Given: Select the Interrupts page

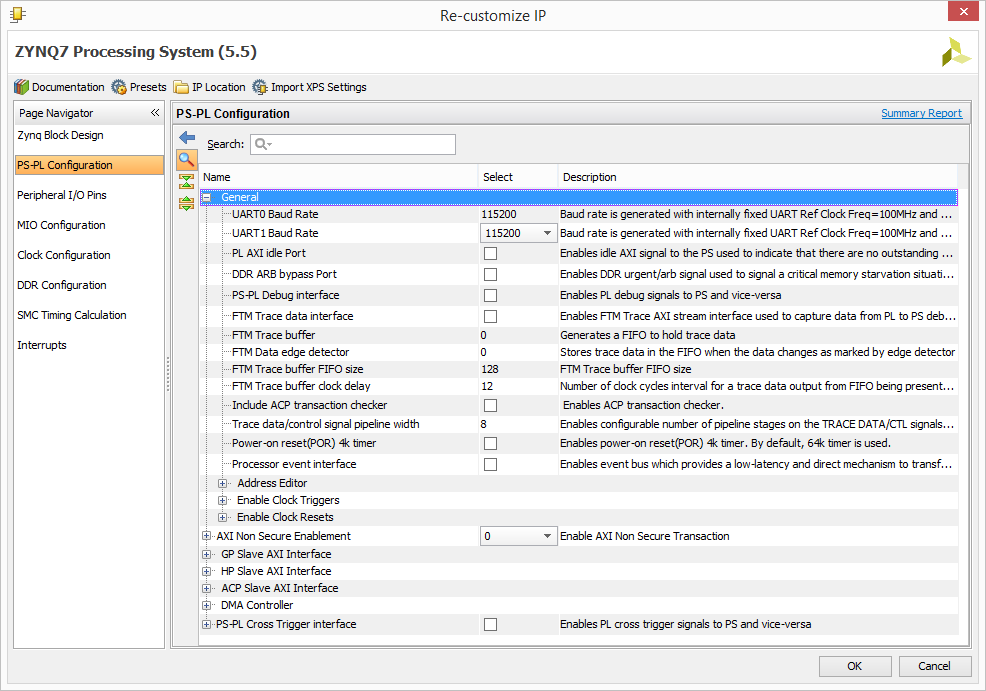Looking at the screenshot, I should 42,345.
